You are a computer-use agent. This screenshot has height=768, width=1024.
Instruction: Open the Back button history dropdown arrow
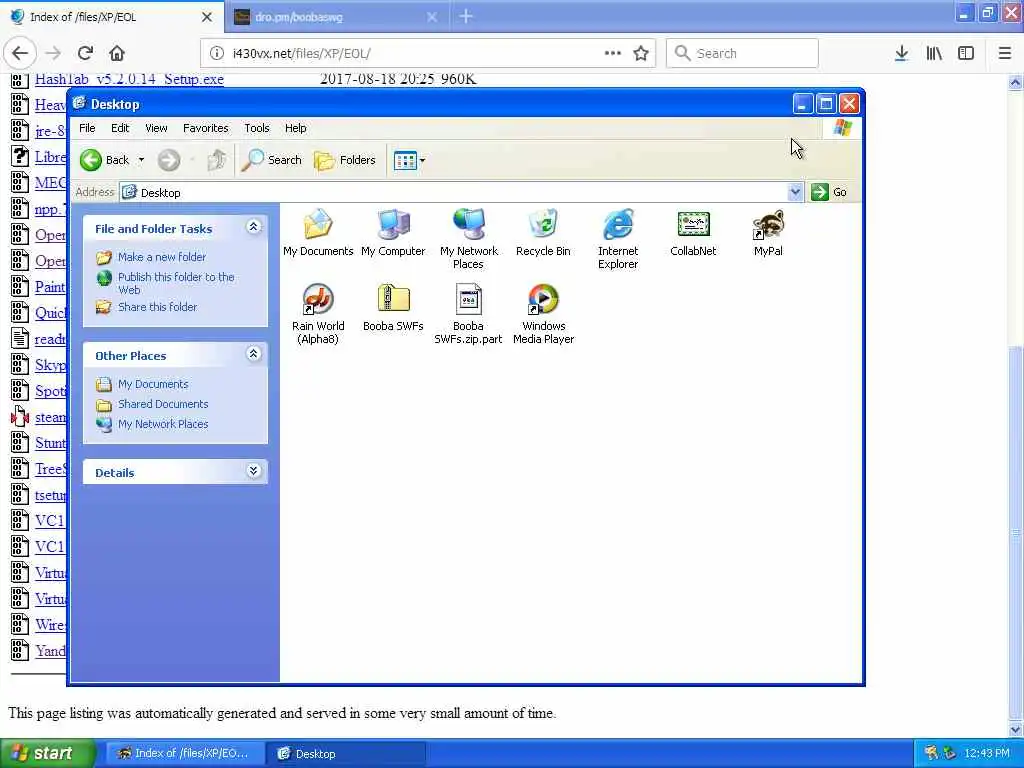point(141,160)
